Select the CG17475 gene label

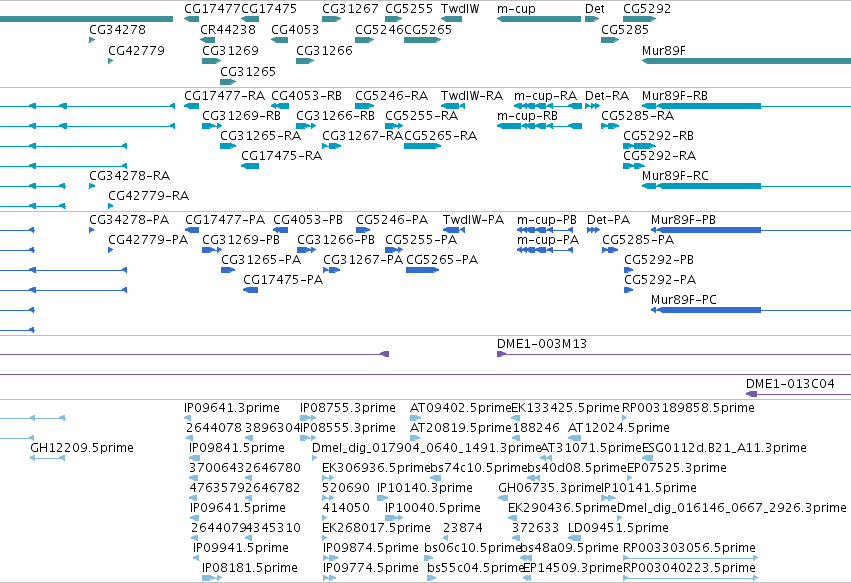(269, 9)
